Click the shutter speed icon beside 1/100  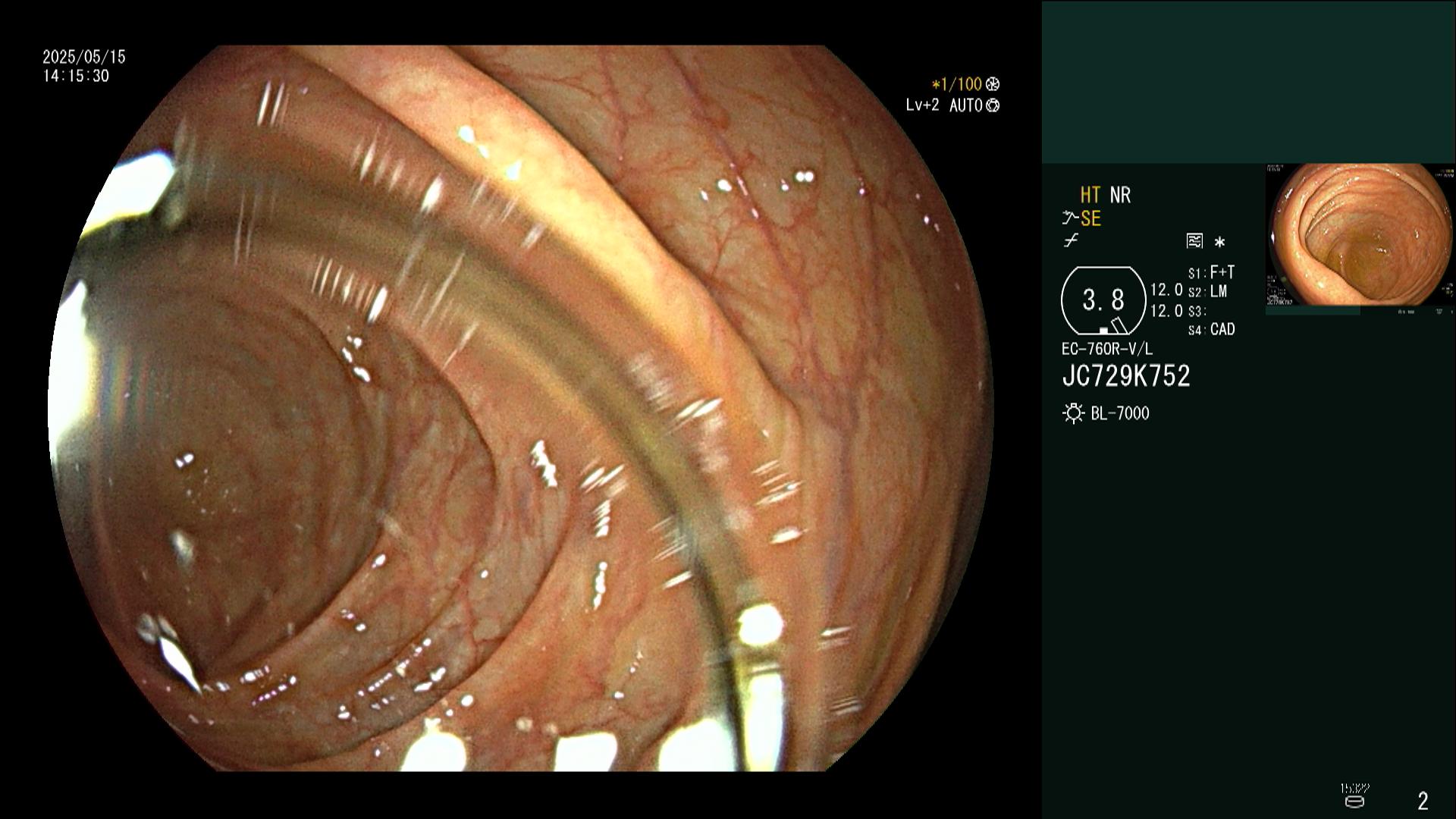coord(993,84)
